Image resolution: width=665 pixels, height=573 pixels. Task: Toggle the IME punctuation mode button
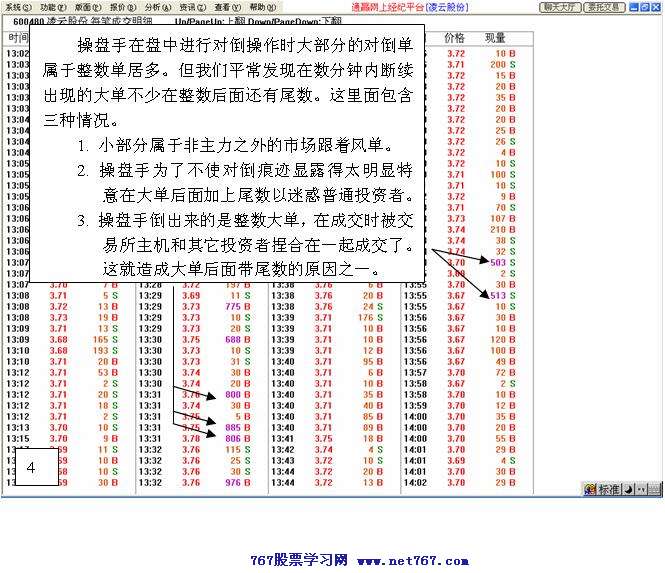[640, 490]
